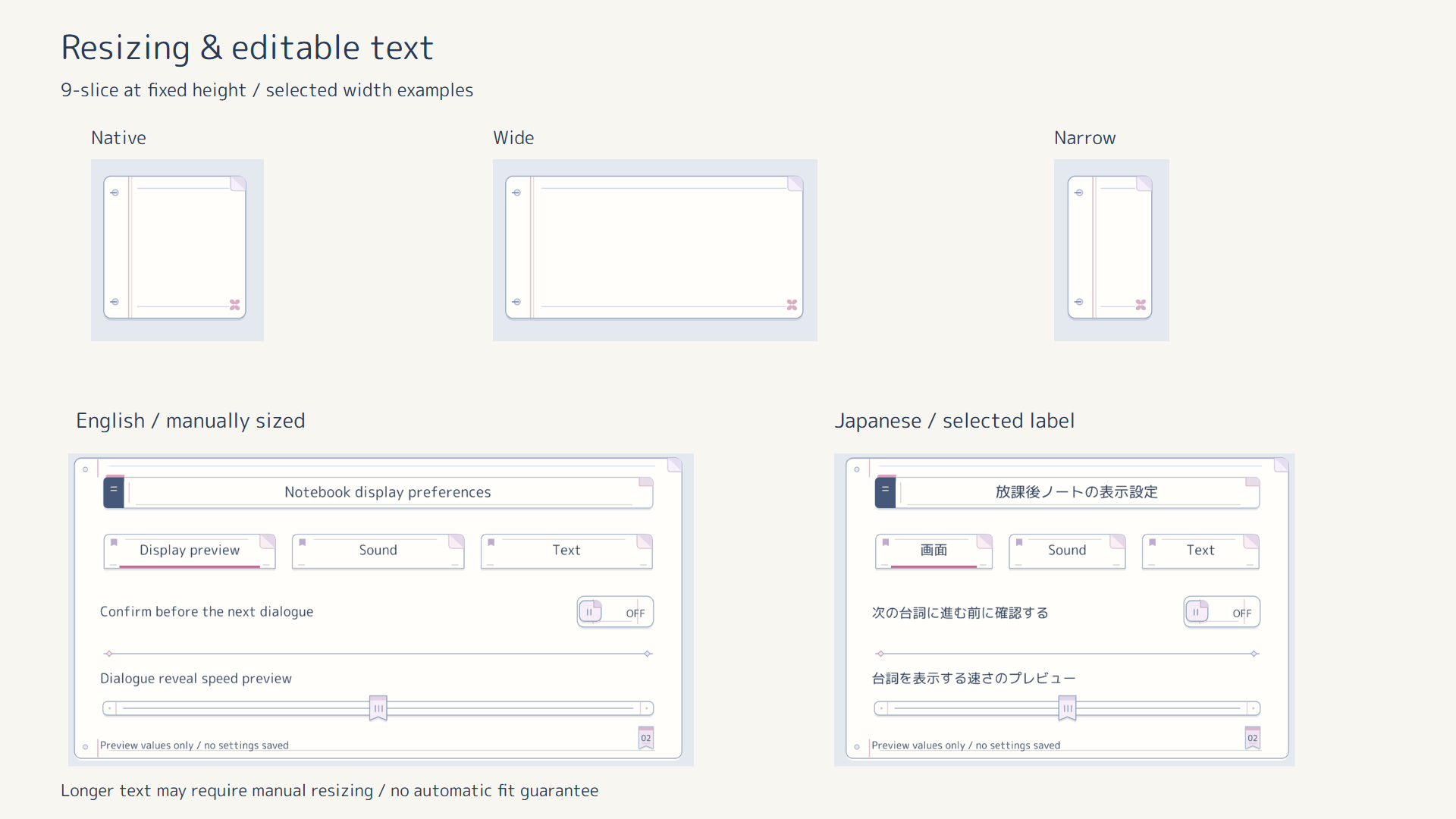
Task: Click the 放課後ノートの表示設定 title text
Action: (x=1077, y=492)
